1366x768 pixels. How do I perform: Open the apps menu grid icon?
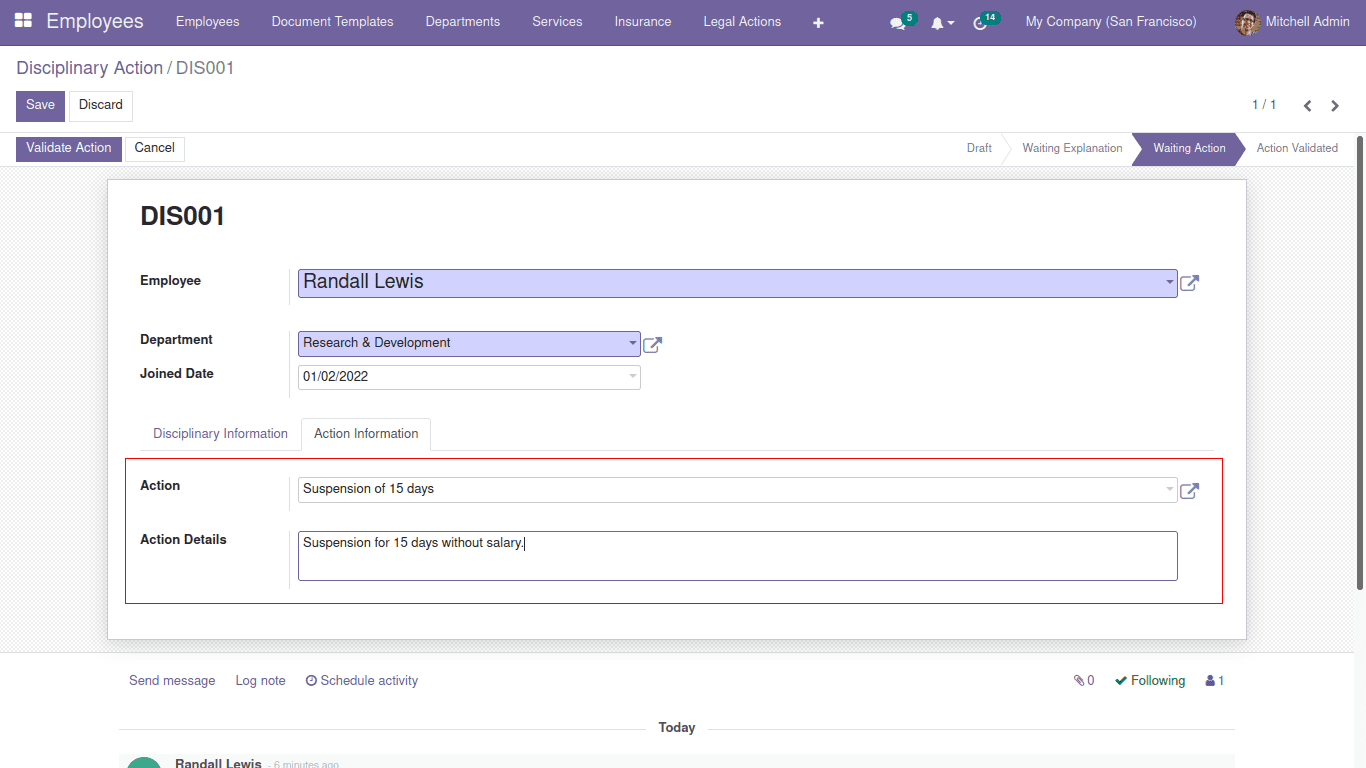pos(25,21)
